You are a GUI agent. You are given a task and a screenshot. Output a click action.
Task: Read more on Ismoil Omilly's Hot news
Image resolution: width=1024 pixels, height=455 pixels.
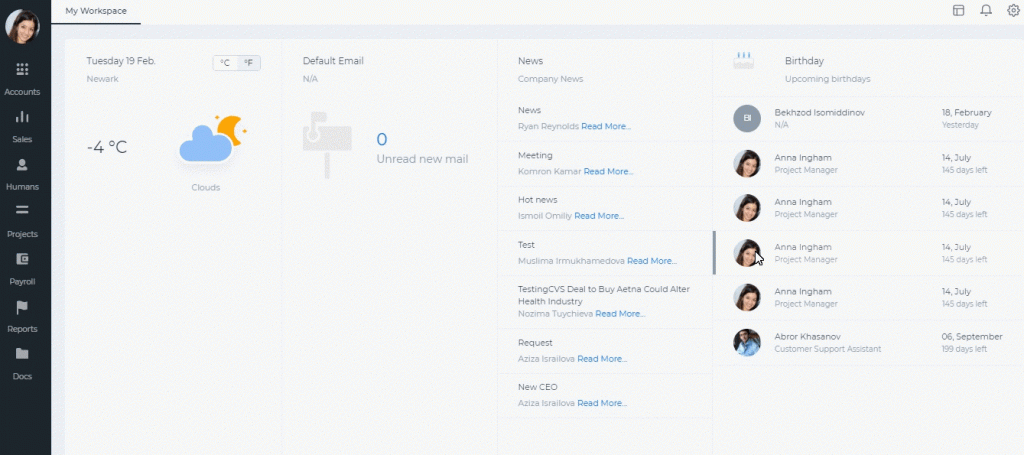click(599, 215)
